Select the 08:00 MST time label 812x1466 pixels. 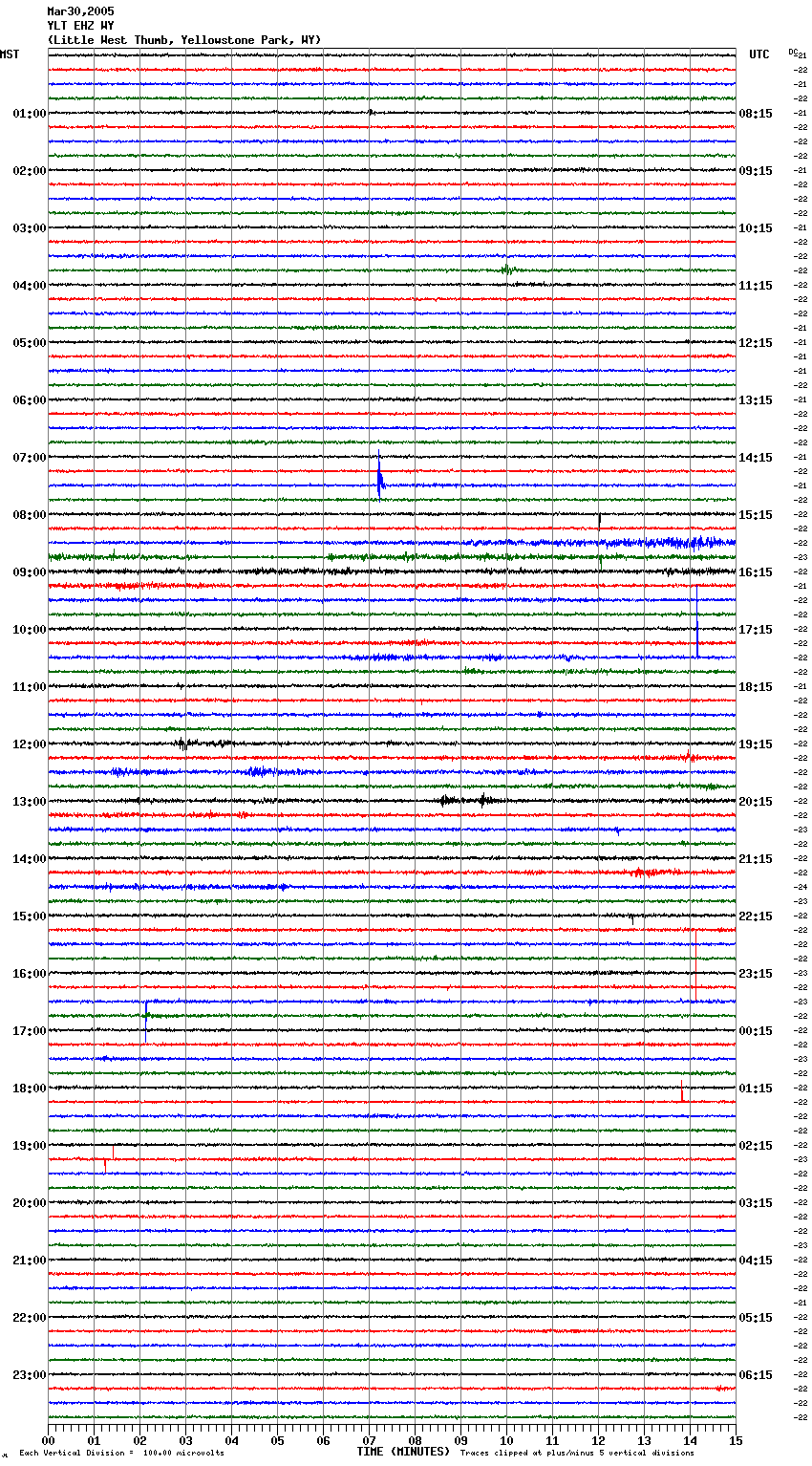click(30, 515)
